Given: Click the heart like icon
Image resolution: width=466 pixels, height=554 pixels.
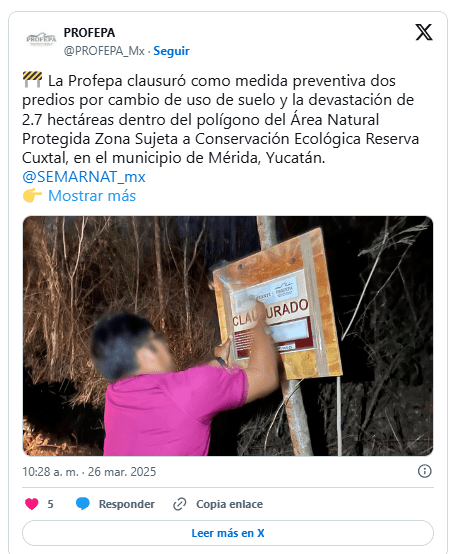Looking at the screenshot, I should 32,504.
